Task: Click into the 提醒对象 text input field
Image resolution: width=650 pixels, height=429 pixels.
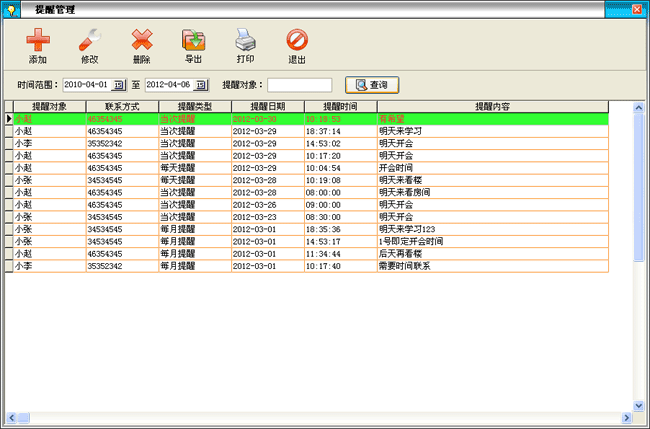Action: tap(299, 85)
